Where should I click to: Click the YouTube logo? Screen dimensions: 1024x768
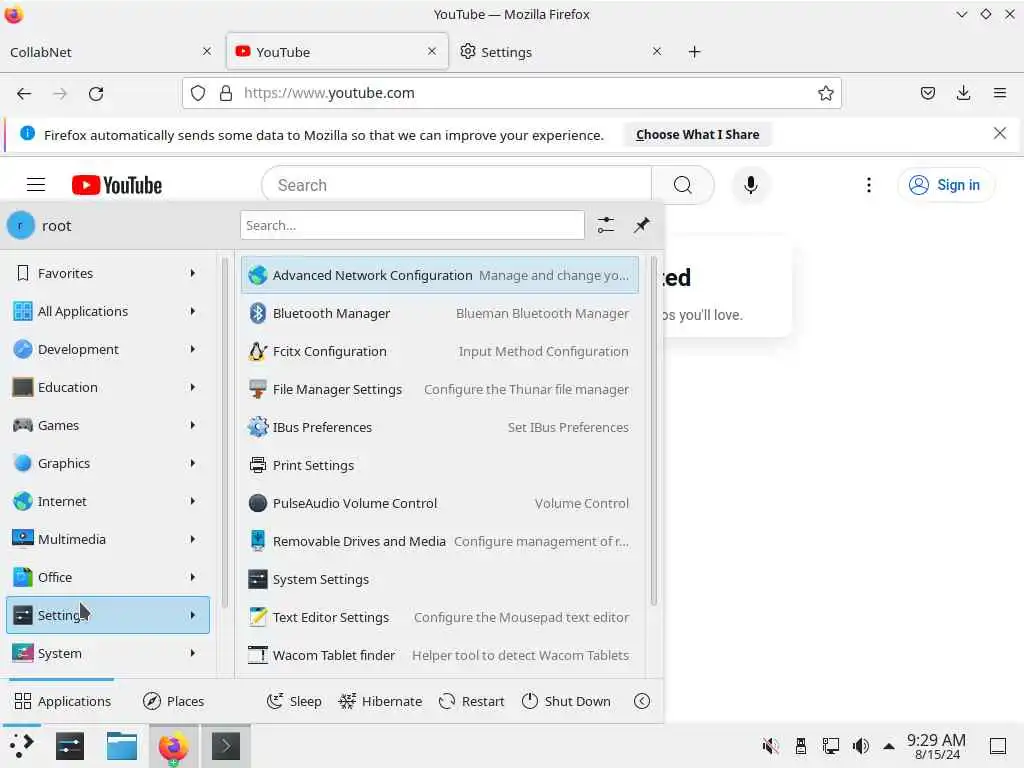pos(117,185)
